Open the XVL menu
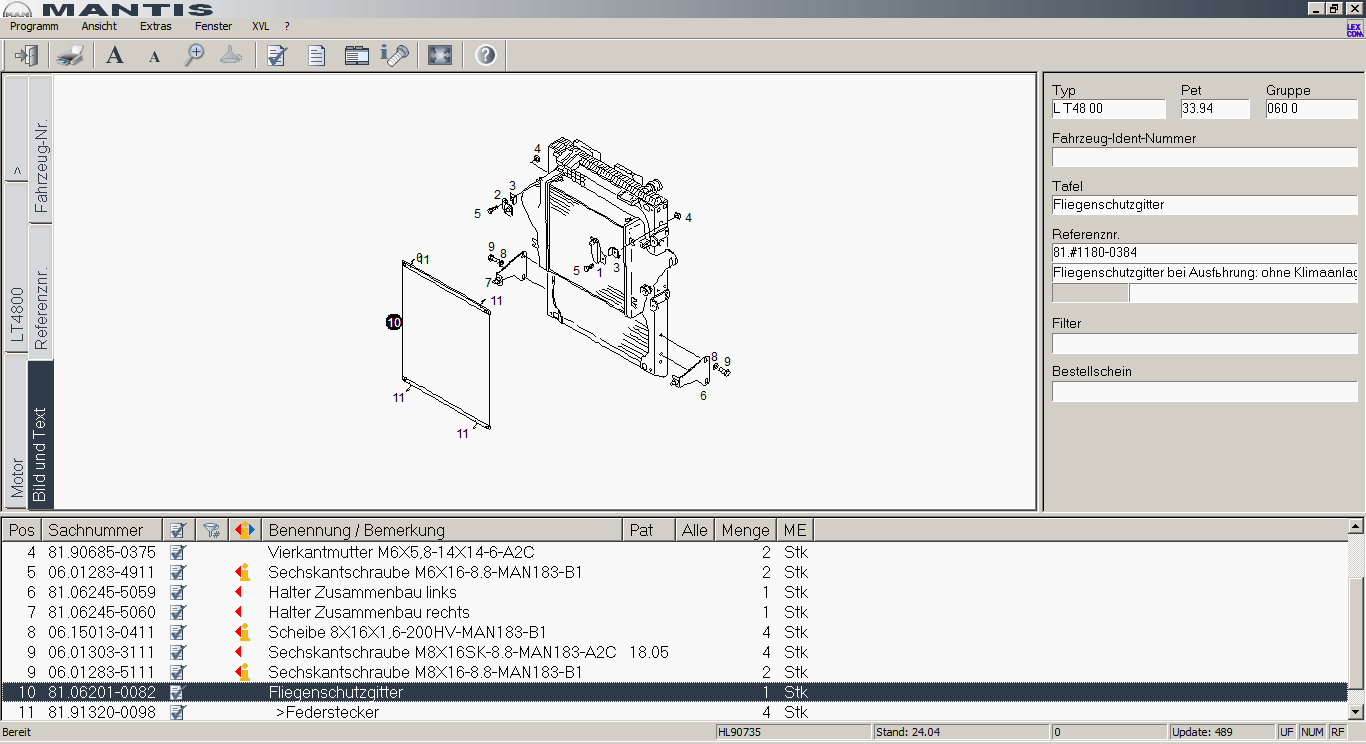This screenshot has height=744, width=1366. (x=260, y=26)
